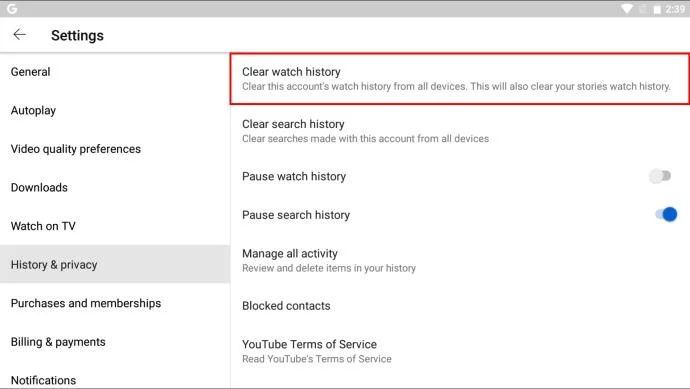690x389 pixels.
Task: Open the General settings section
Action: click(x=115, y=72)
